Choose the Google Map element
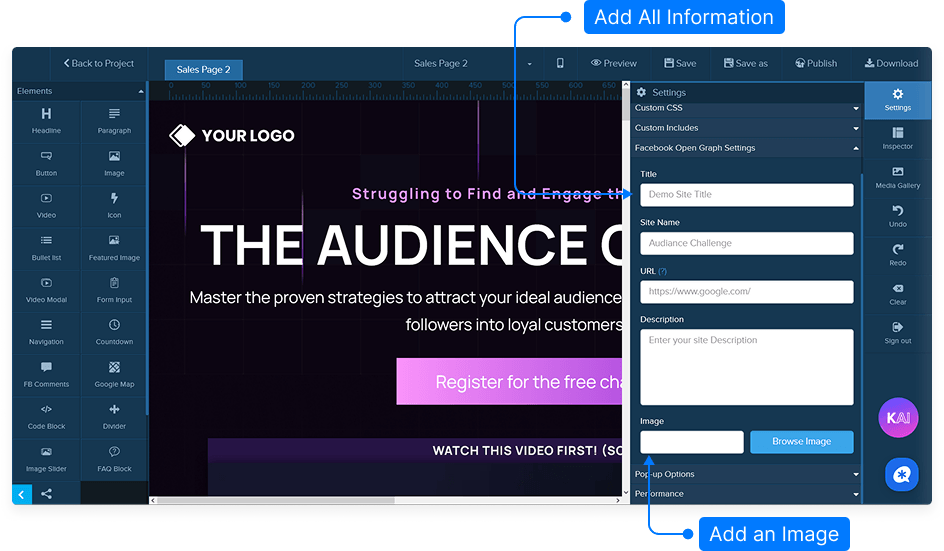944x551 pixels. [114, 368]
